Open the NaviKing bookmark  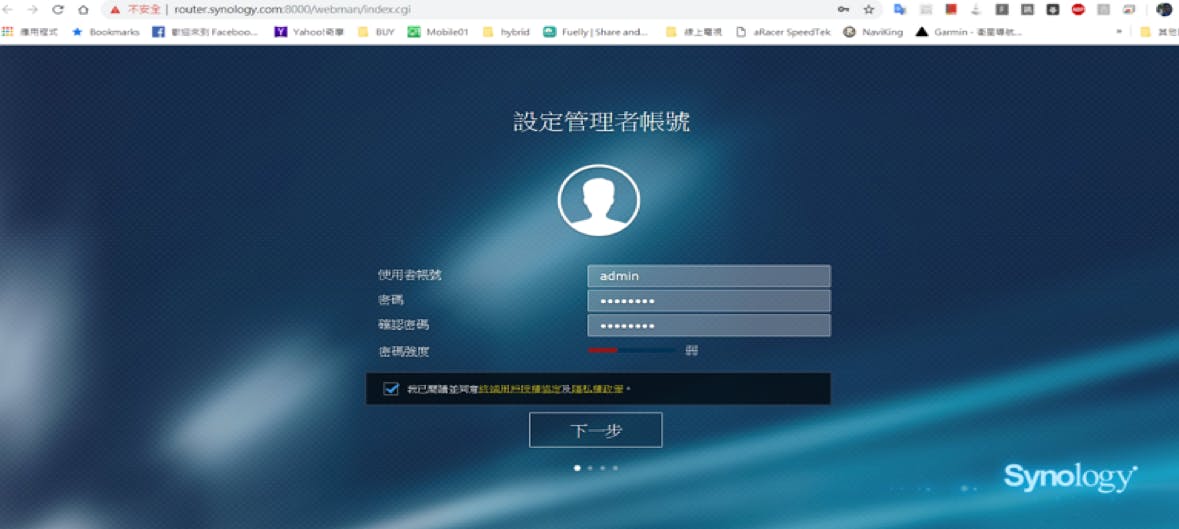click(873, 32)
